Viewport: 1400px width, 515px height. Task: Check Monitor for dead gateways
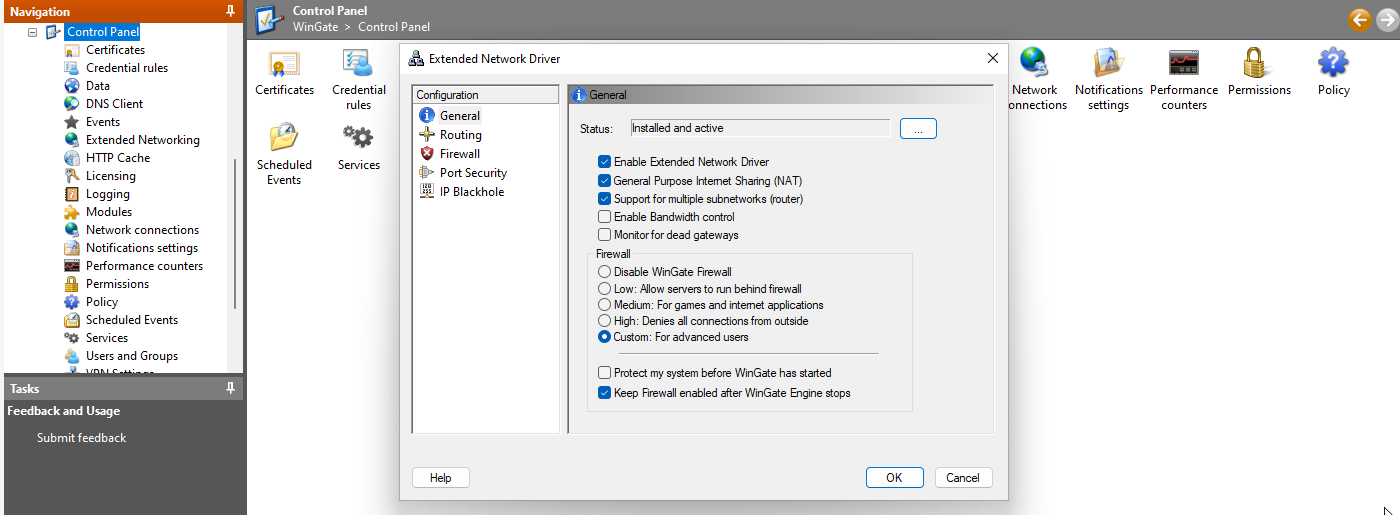coord(604,235)
